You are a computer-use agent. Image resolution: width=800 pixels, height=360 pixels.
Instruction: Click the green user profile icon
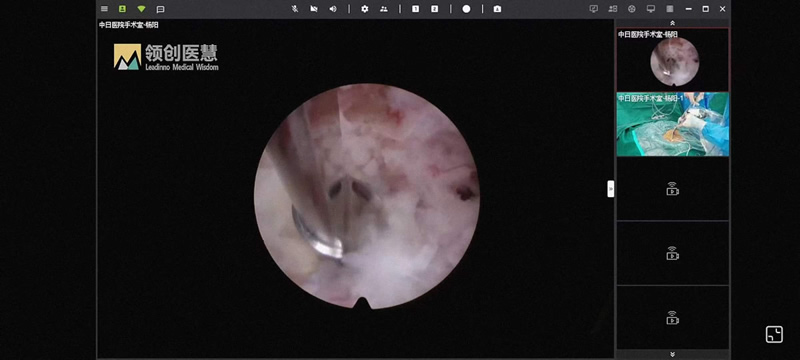[x=122, y=9]
